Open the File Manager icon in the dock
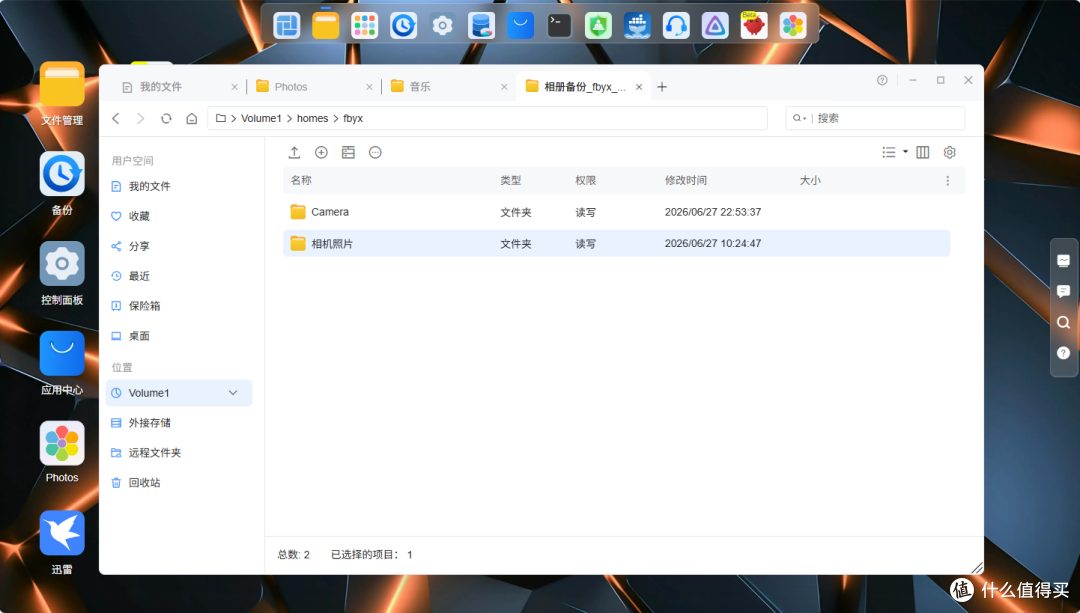This screenshot has height=613, width=1080. [x=326, y=25]
